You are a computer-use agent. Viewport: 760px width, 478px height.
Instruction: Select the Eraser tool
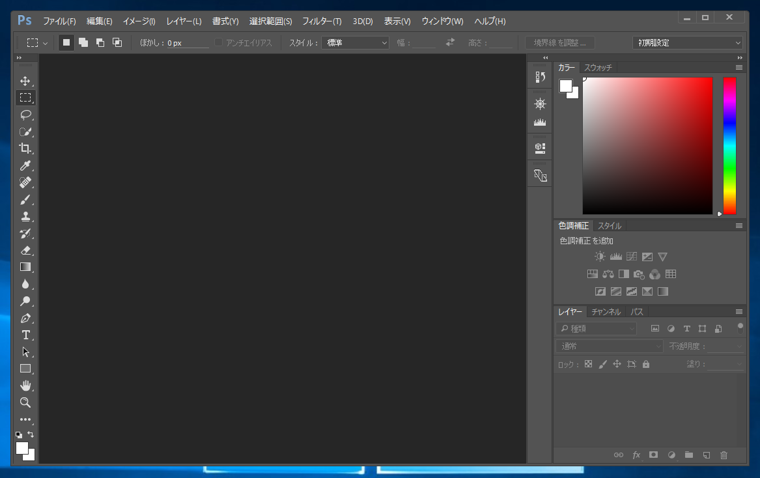click(25, 251)
